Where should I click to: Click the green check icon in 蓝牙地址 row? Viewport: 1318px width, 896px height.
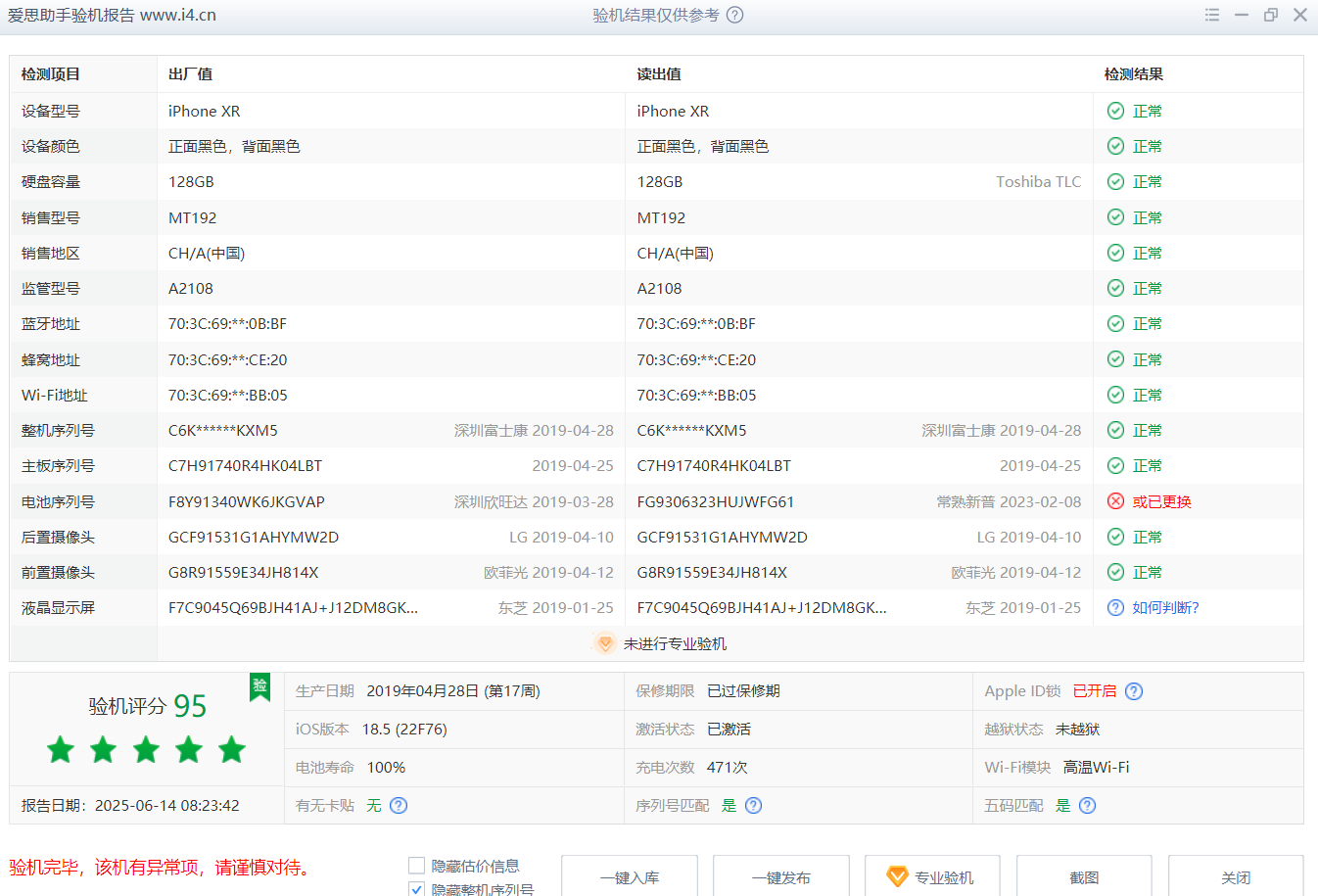tap(1115, 323)
